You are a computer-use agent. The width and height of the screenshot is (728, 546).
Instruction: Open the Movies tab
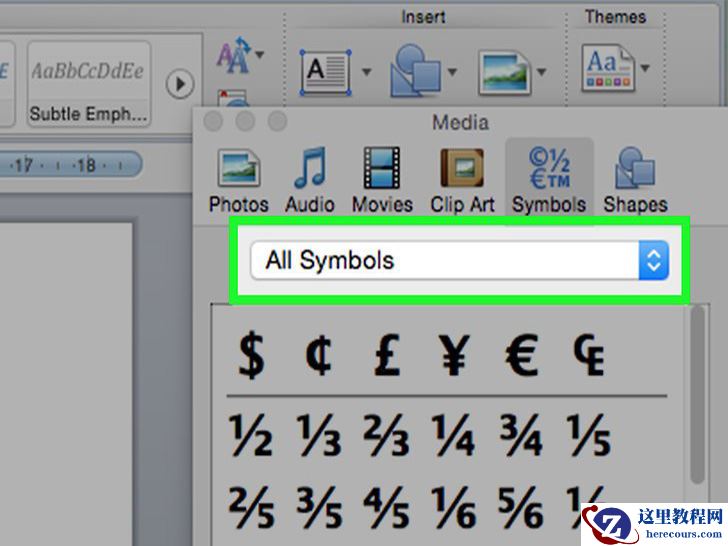point(382,181)
